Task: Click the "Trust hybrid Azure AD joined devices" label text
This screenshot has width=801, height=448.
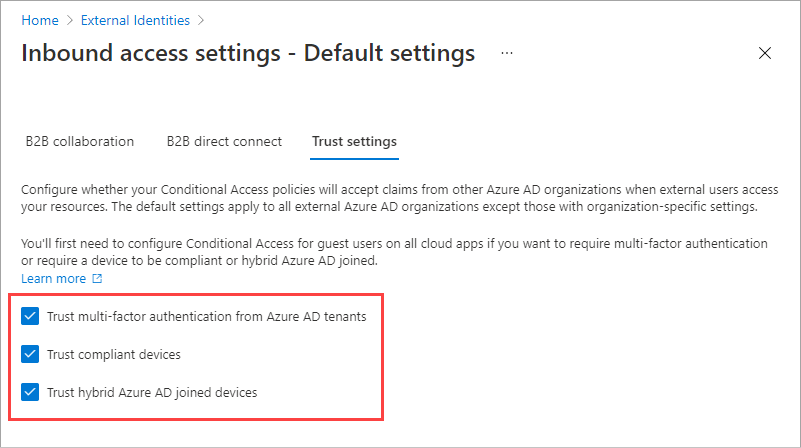Action: tap(152, 392)
